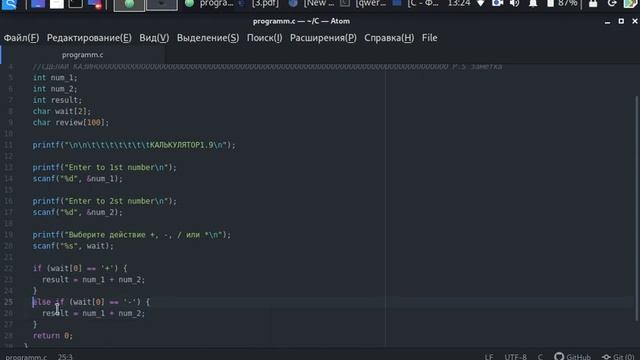640x360 pixels.
Task: Click the 'int result;' code line
Action: (57, 100)
